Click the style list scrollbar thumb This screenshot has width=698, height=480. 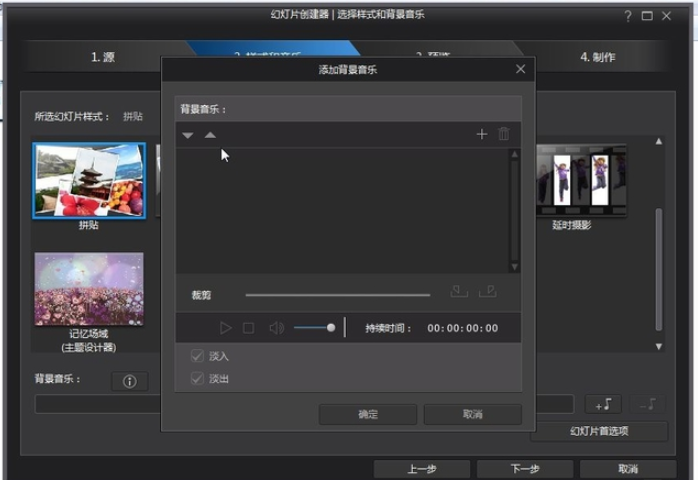click(x=659, y=269)
